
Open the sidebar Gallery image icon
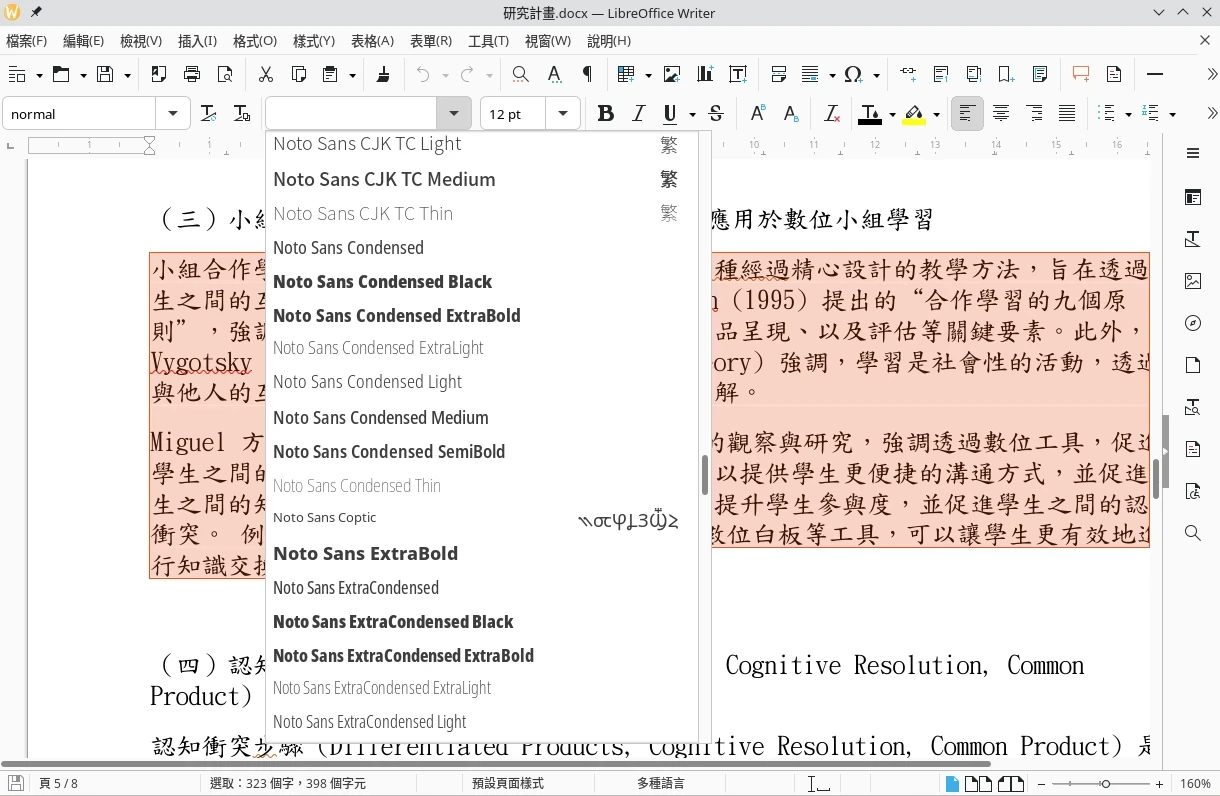point(1192,281)
